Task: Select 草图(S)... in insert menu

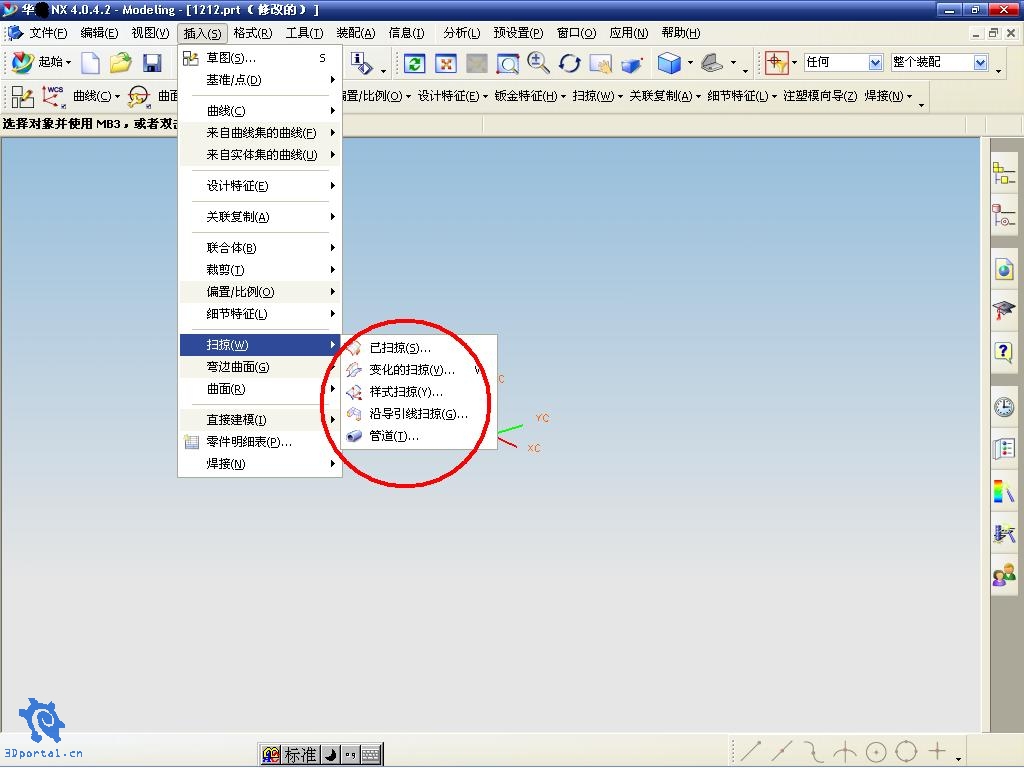Action: pos(260,57)
